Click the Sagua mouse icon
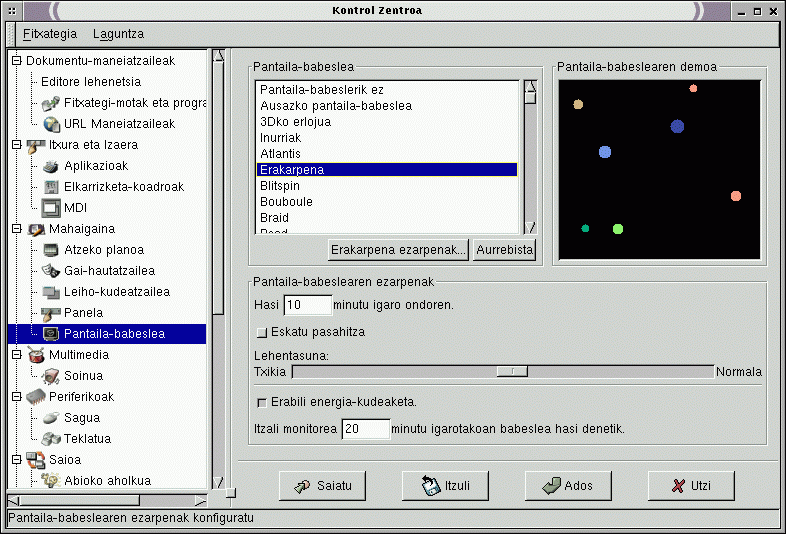 (51, 418)
